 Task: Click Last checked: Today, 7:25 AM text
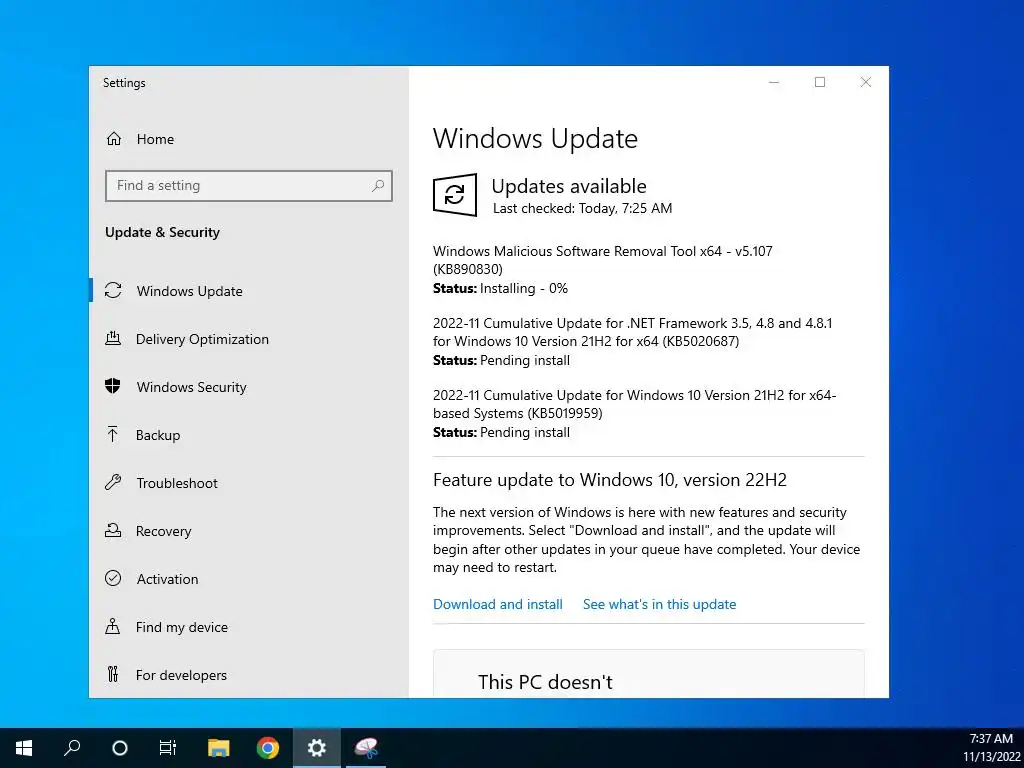[582, 208]
